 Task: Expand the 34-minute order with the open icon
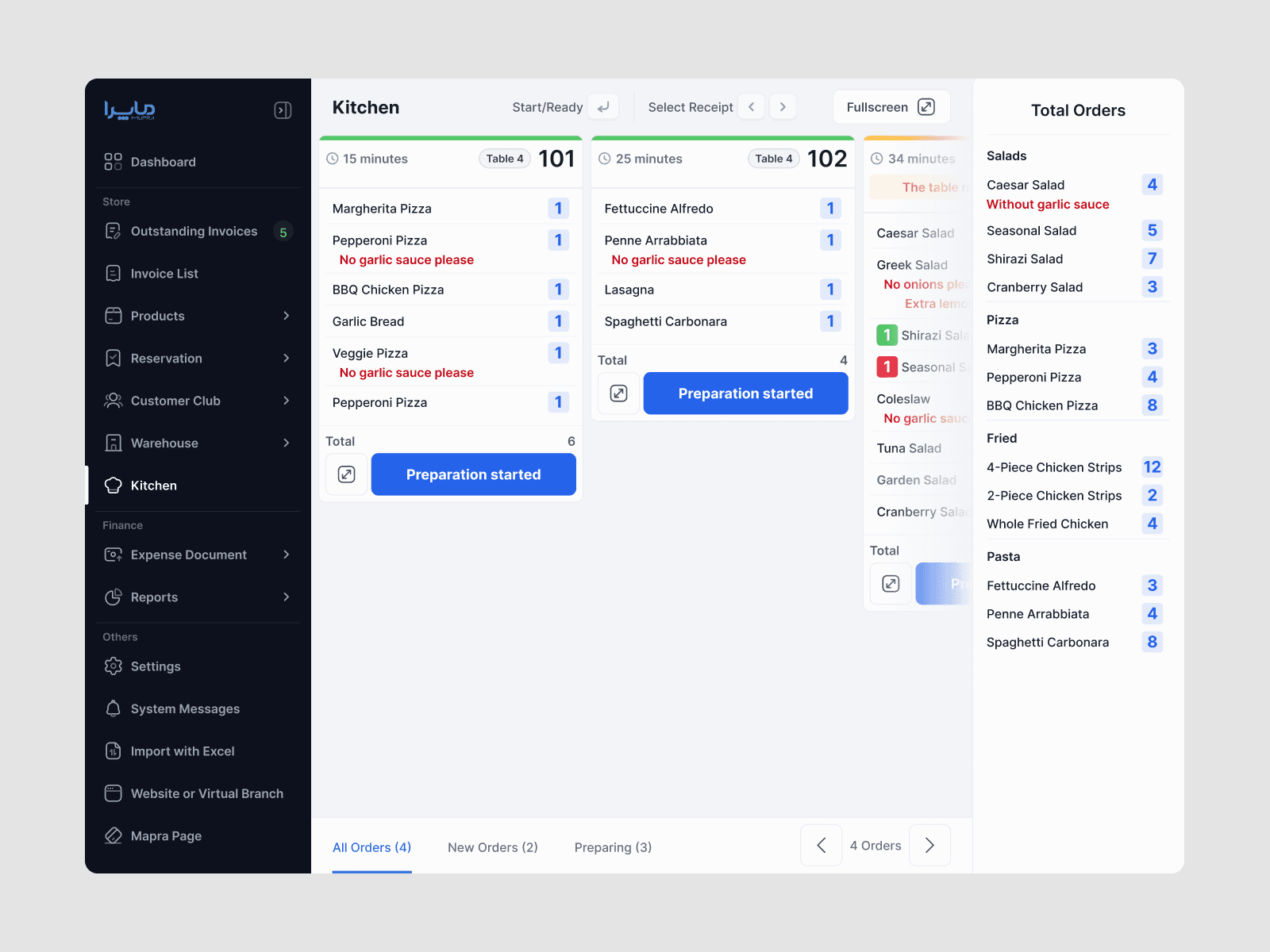[x=891, y=584]
